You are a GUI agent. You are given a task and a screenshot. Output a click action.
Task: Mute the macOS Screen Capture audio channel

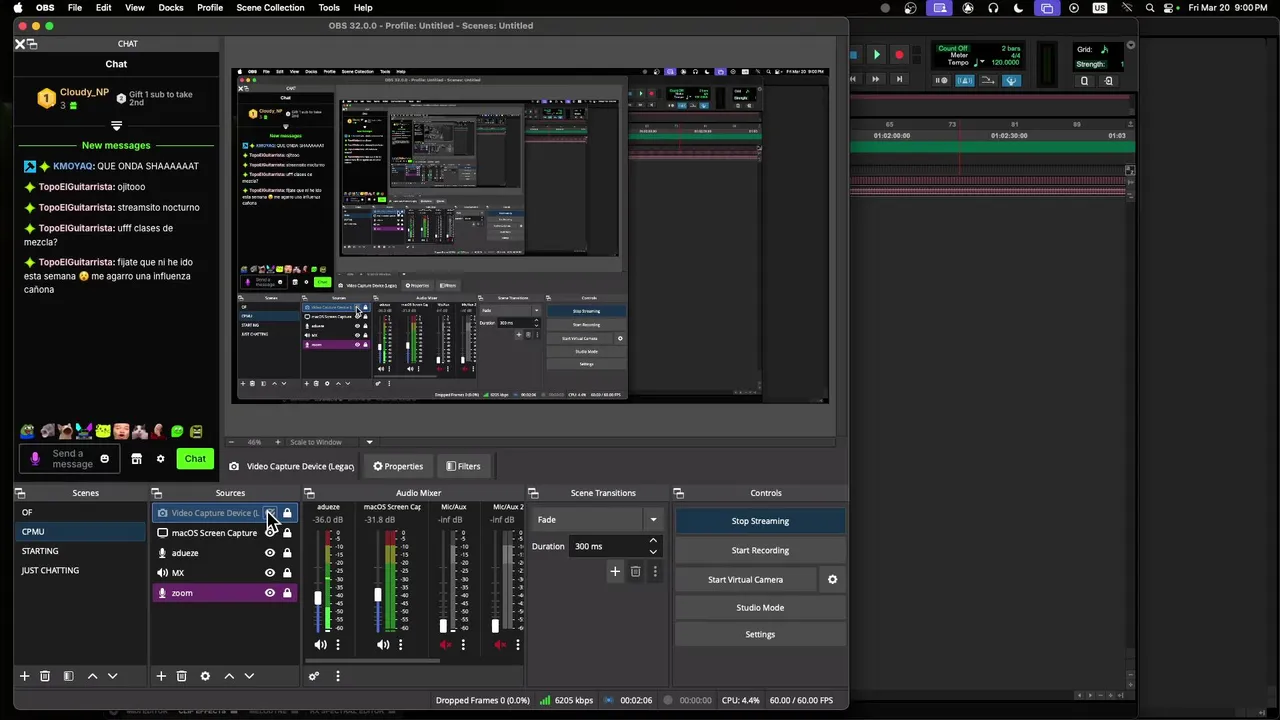383,645
